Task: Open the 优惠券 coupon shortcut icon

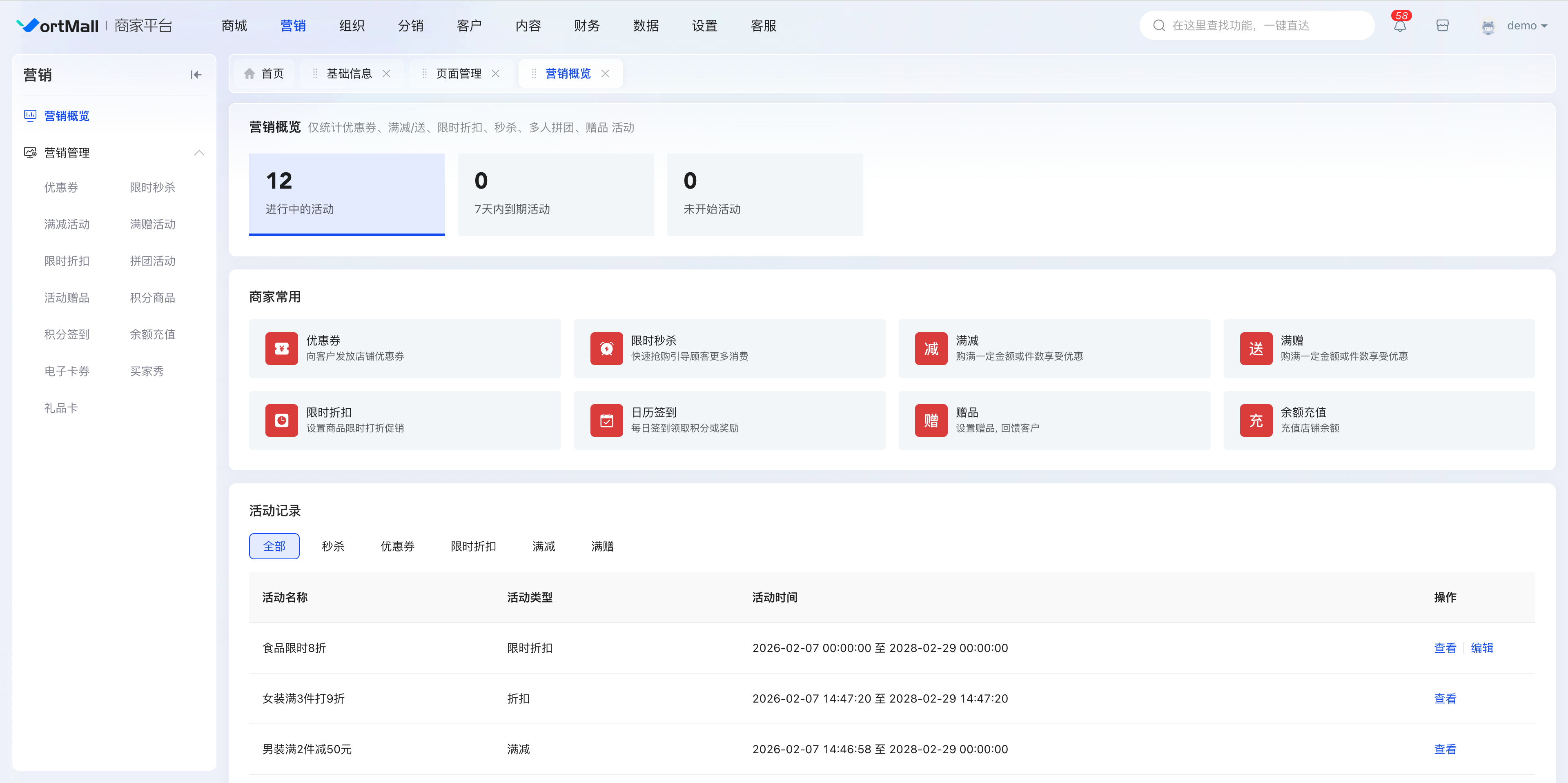Action: pos(282,349)
